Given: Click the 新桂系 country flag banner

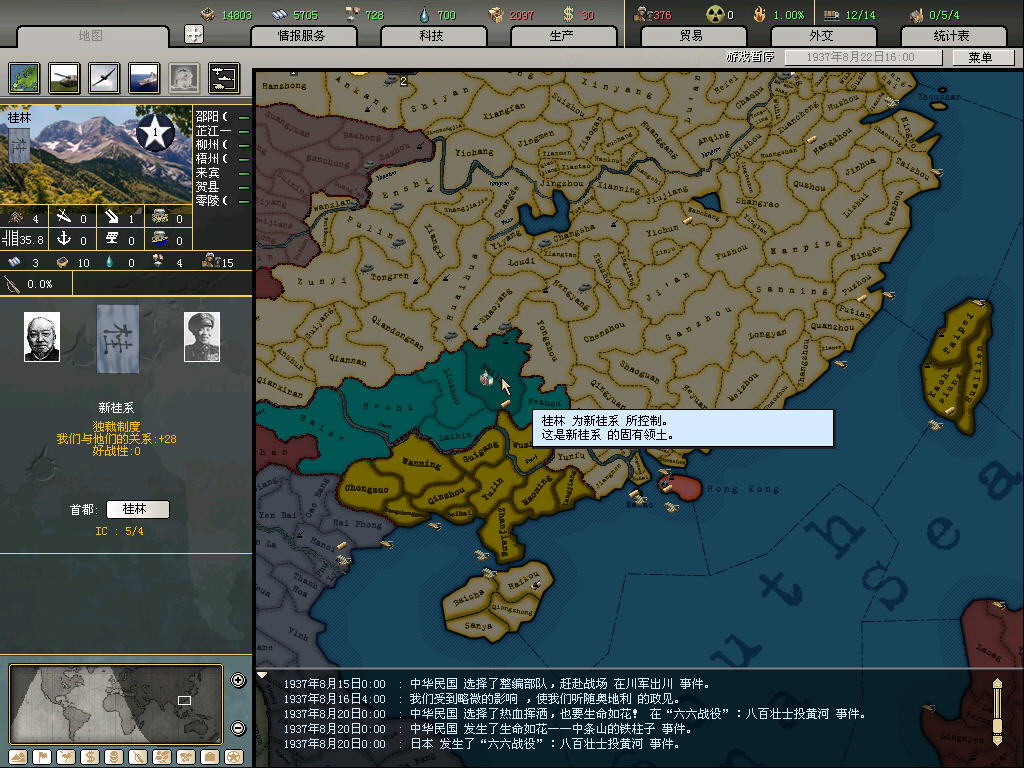Looking at the screenshot, I should (118, 339).
